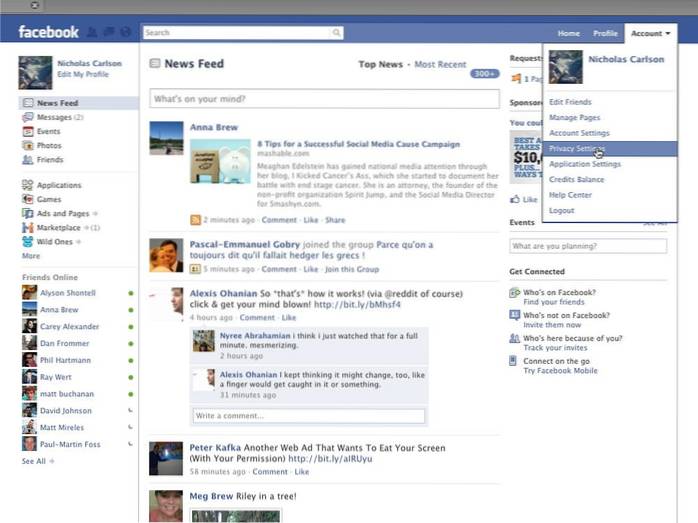
Task: Click the Messages icon in left sidebar
Action: 28,117
